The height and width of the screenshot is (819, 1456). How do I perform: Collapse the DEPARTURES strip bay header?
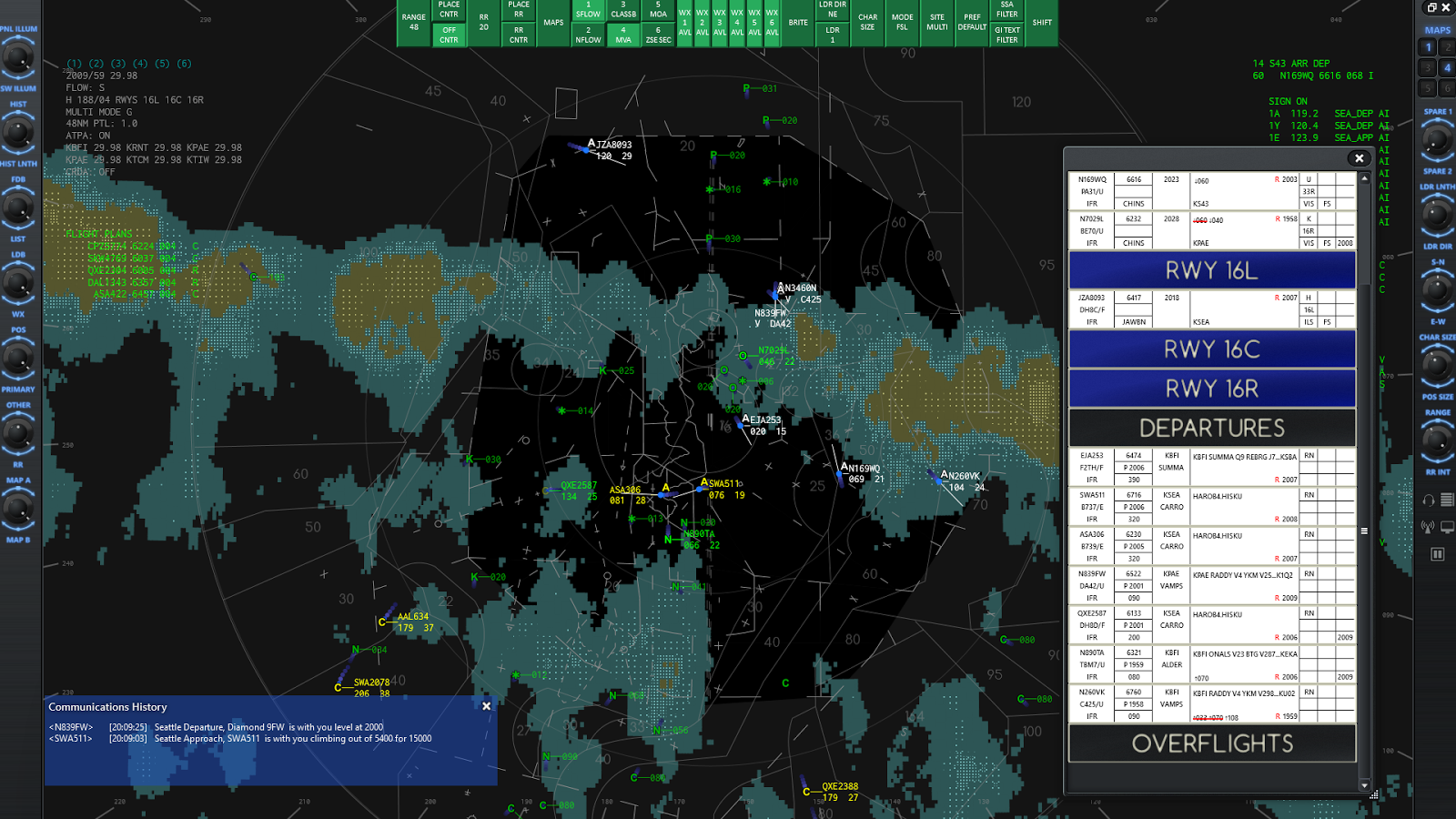(1212, 428)
